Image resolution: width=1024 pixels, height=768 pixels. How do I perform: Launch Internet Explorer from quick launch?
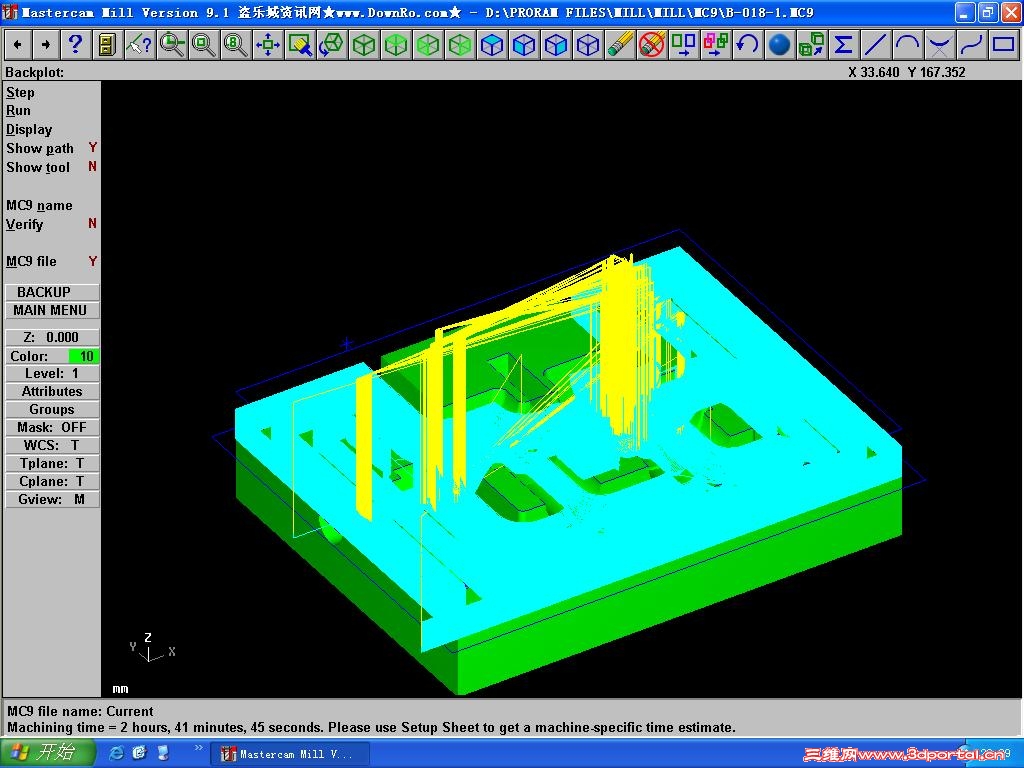pos(116,753)
